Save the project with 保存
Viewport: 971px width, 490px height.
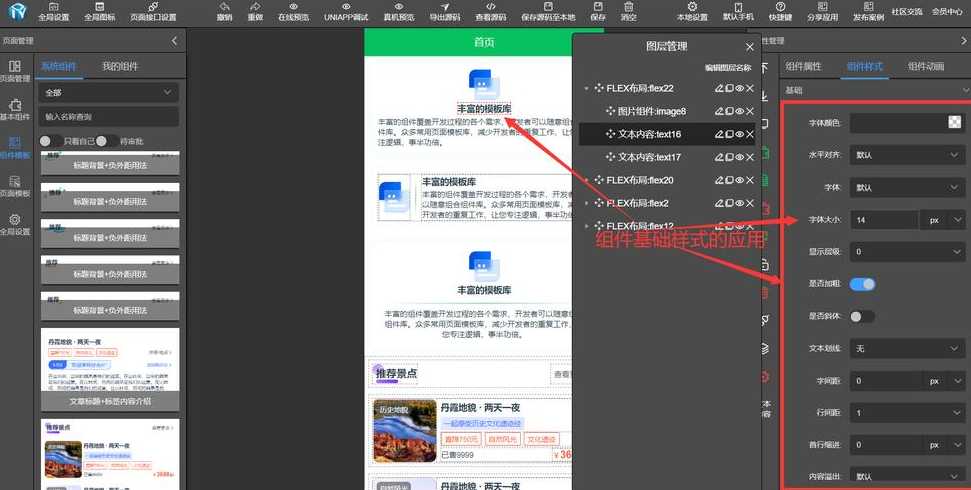point(598,12)
